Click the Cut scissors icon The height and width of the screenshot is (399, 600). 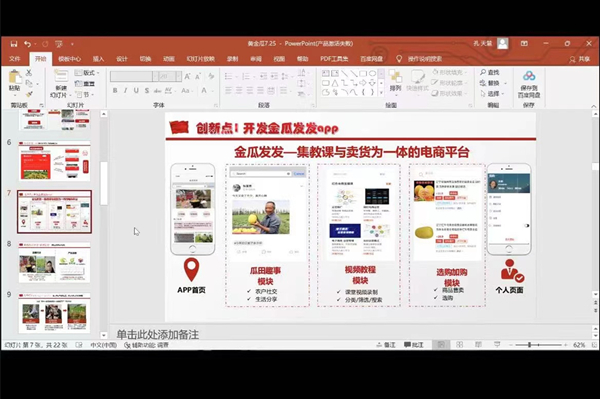click(x=29, y=72)
